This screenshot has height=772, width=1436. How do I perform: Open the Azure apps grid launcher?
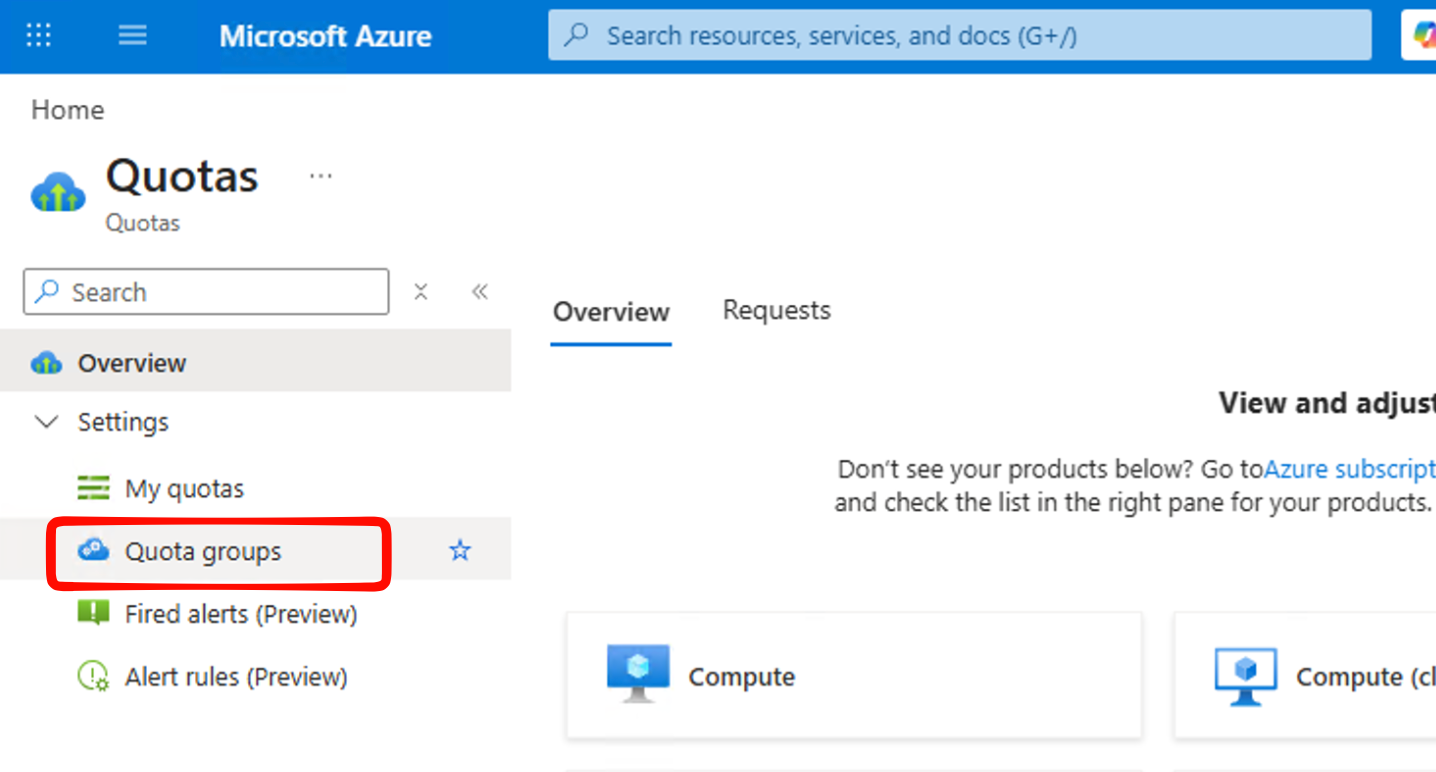click(39, 36)
